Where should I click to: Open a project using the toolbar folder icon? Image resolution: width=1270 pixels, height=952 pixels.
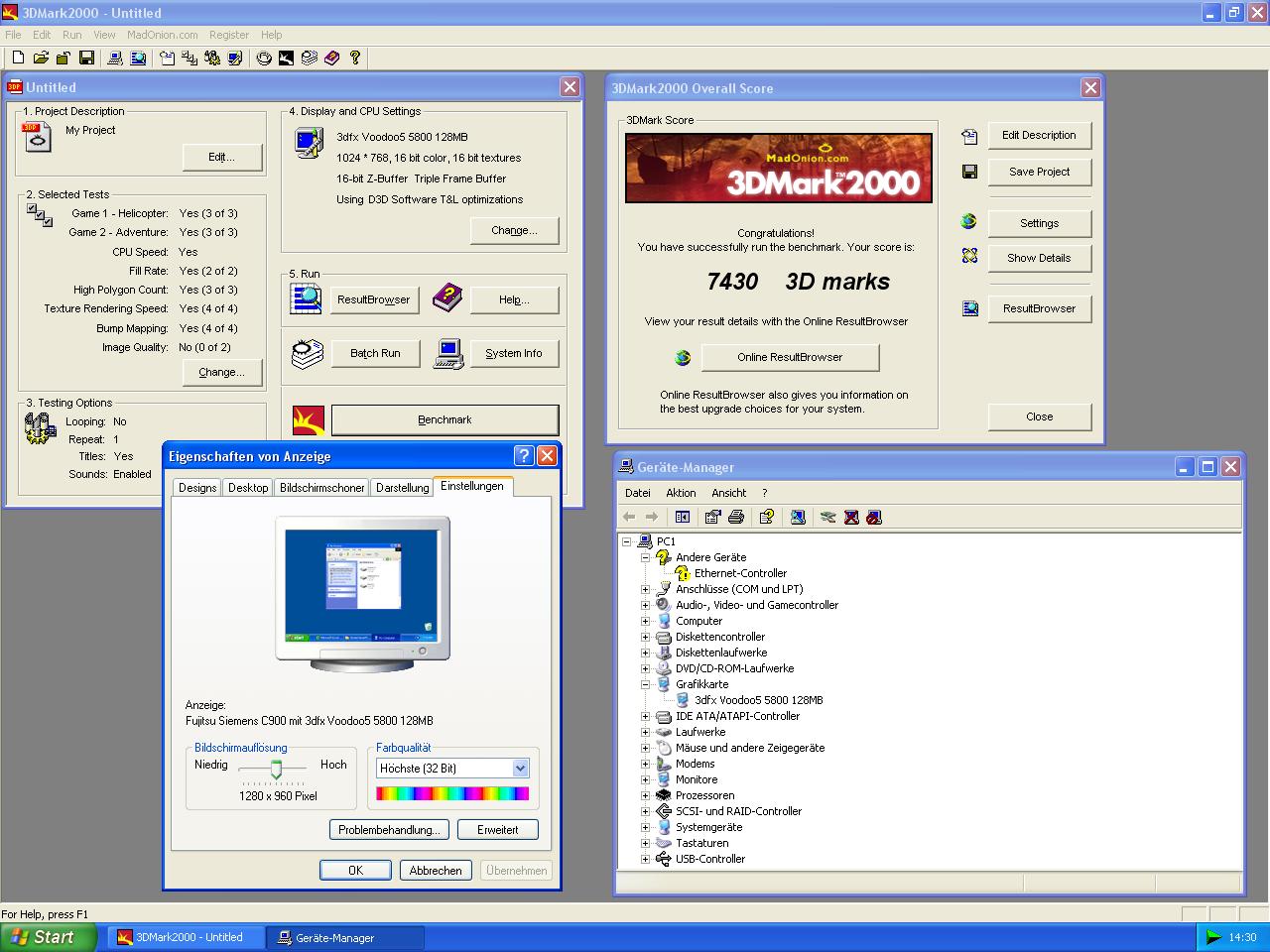tap(41, 59)
